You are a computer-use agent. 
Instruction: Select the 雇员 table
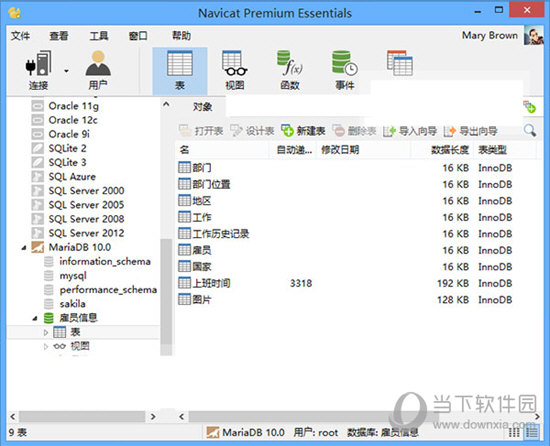(195, 250)
